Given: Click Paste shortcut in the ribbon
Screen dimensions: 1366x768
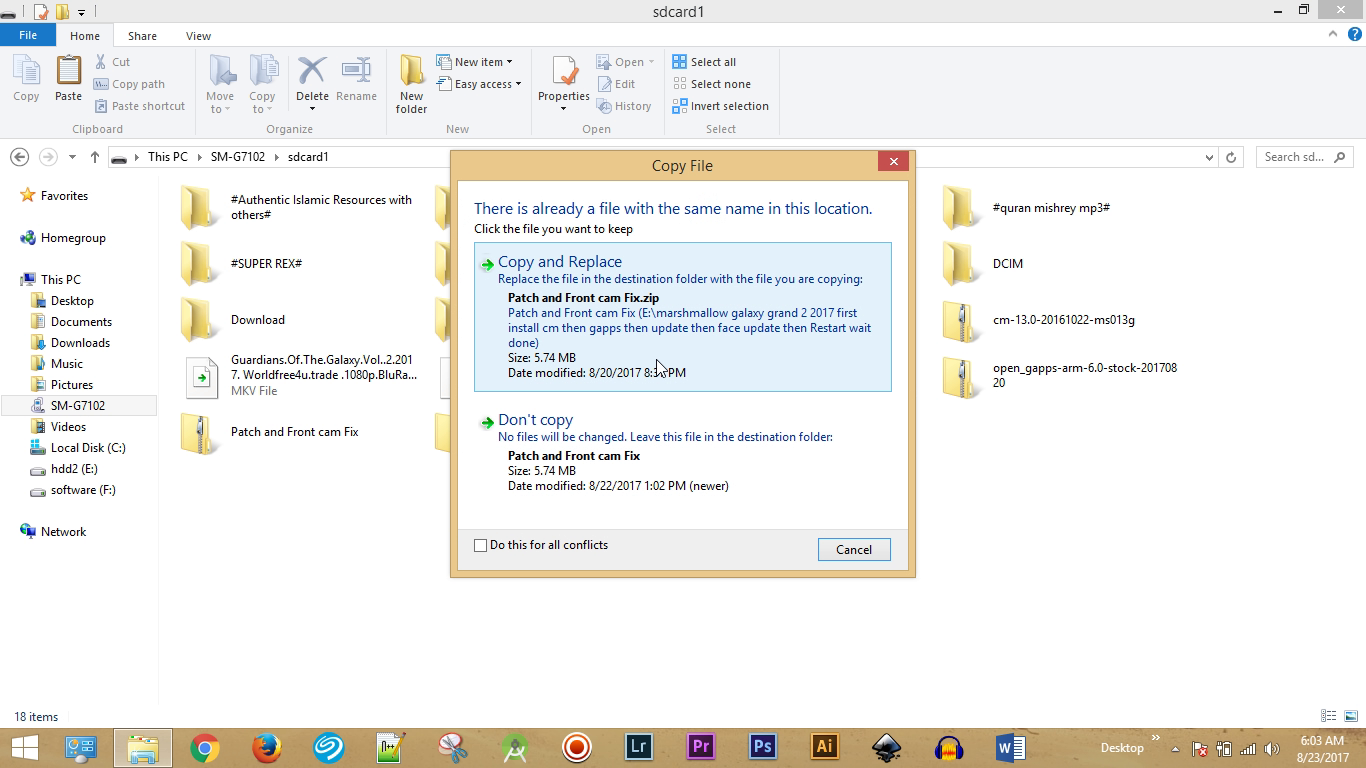Looking at the screenshot, I should (140, 106).
